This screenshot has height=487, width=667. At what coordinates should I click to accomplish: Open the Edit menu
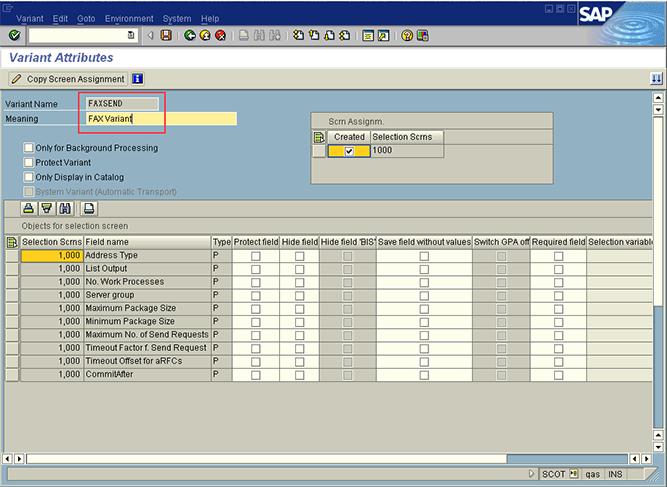pyautogui.click(x=60, y=19)
